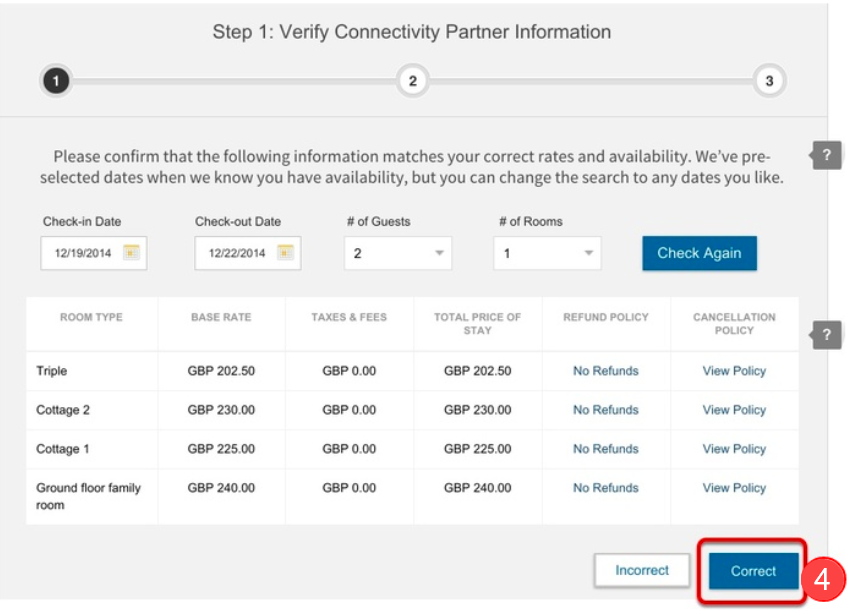854x614 pixels.
Task: Open the check-out date calendar icon
Action: tap(285, 253)
